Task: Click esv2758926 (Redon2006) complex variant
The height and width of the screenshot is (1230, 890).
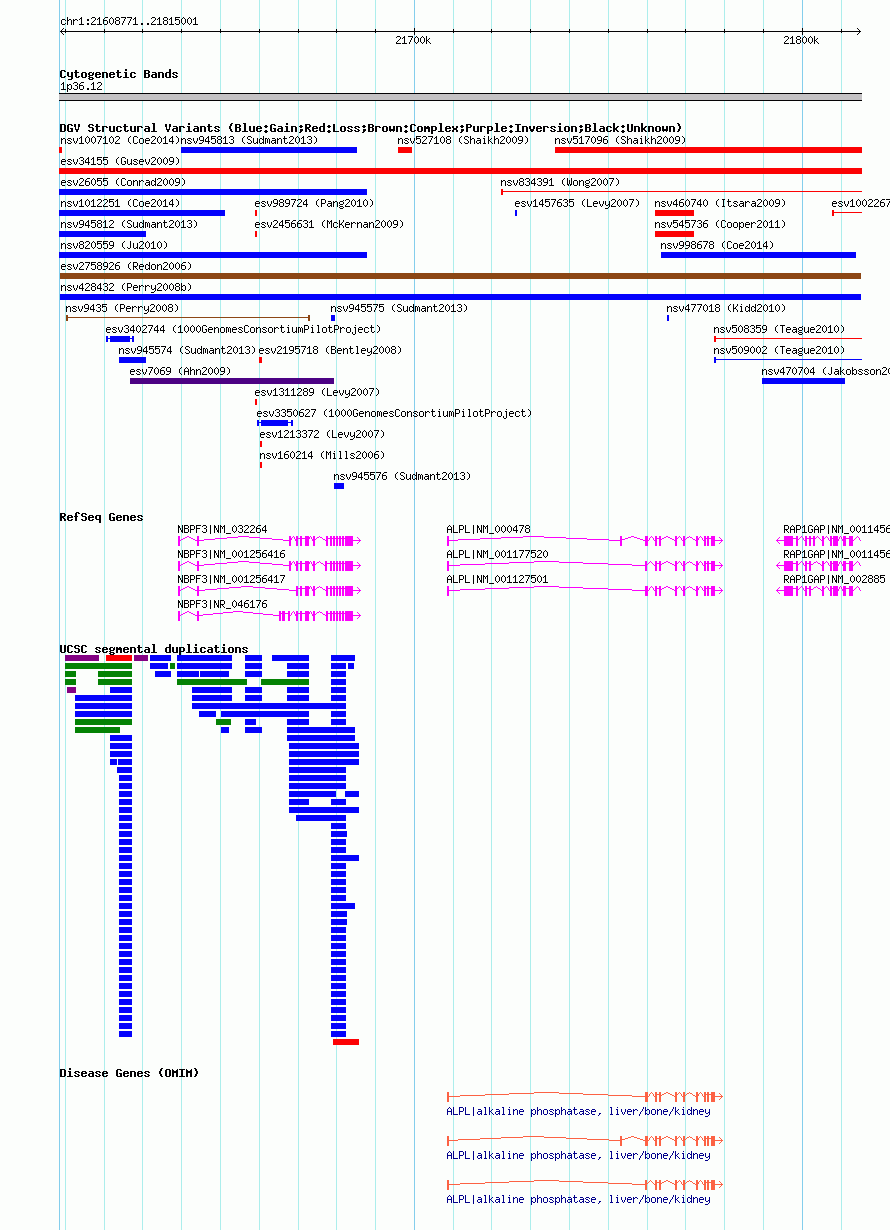Action: [x=460, y=276]
